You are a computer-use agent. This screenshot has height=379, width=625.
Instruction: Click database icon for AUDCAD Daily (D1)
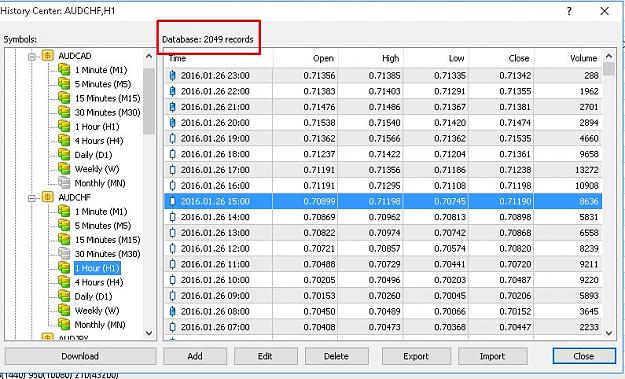tap(64, 155)
